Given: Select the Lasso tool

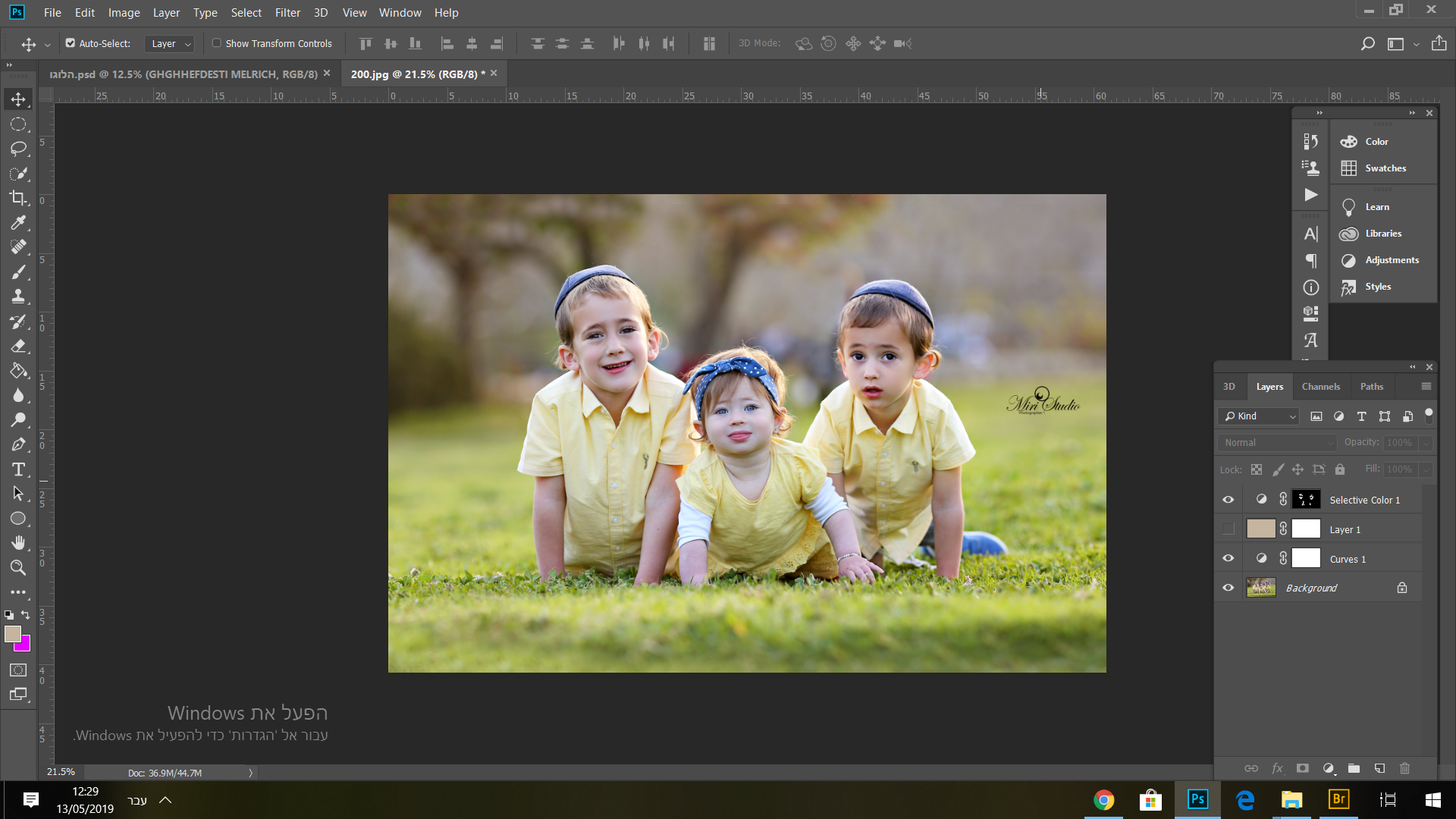Looking at the screenshot, I should click(x=18, y=149).
